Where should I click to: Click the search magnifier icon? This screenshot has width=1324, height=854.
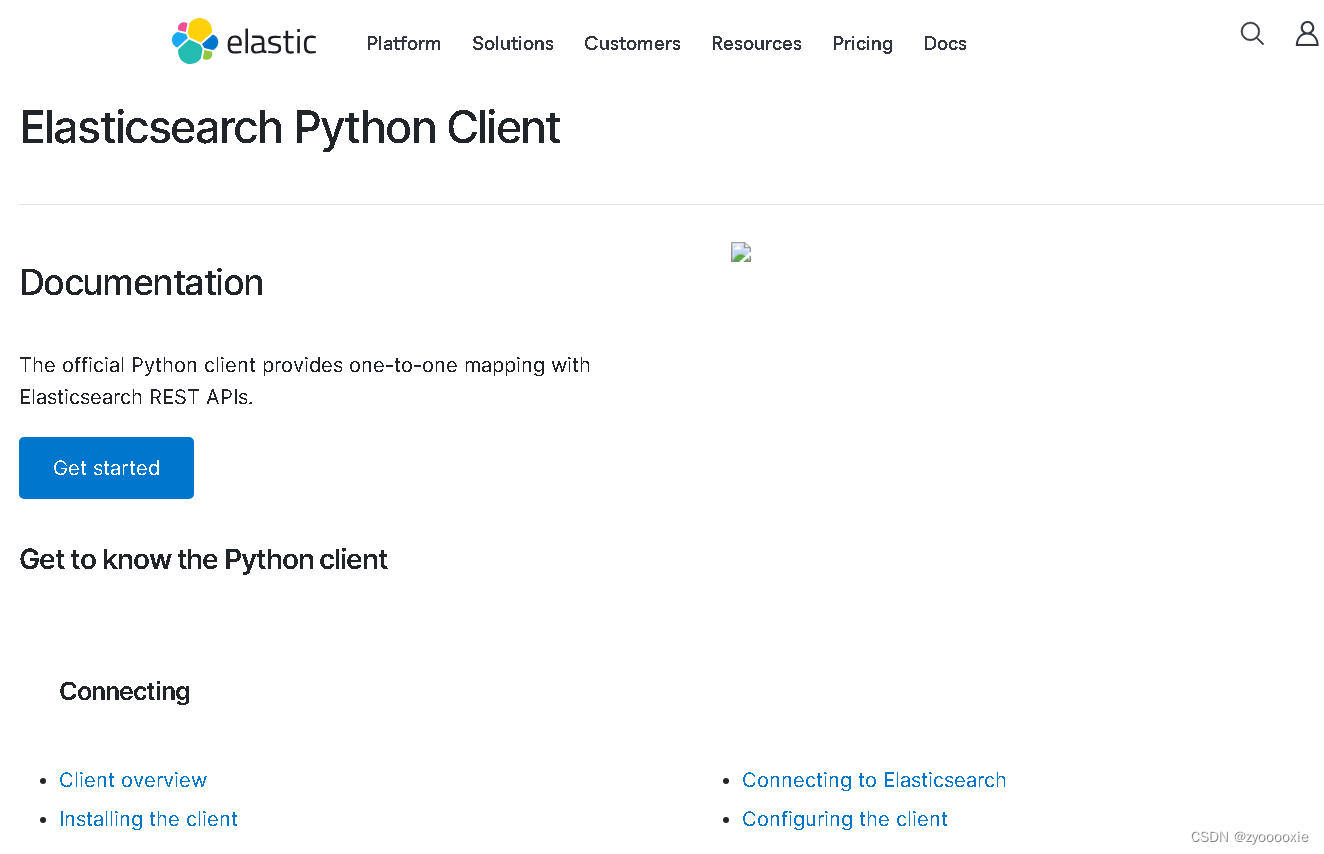[x=1252, y=33]
